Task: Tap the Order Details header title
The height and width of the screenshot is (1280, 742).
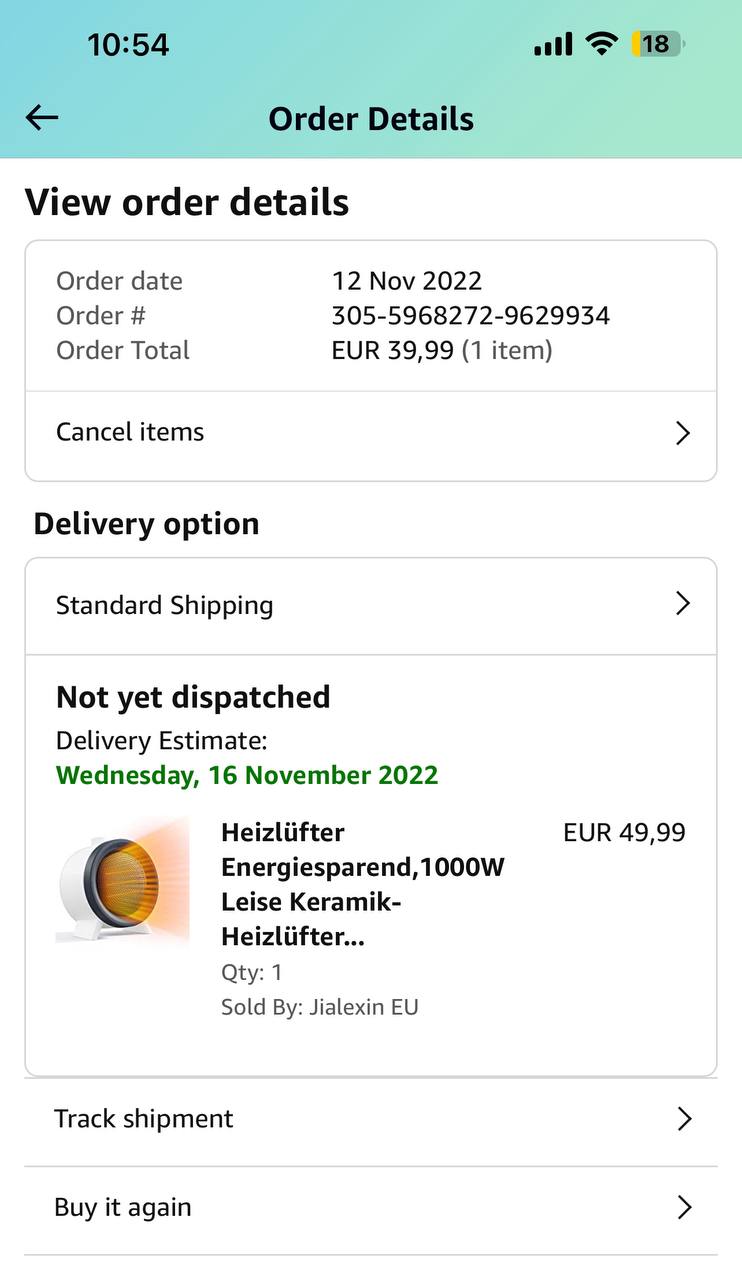Action: click(371, 119)
